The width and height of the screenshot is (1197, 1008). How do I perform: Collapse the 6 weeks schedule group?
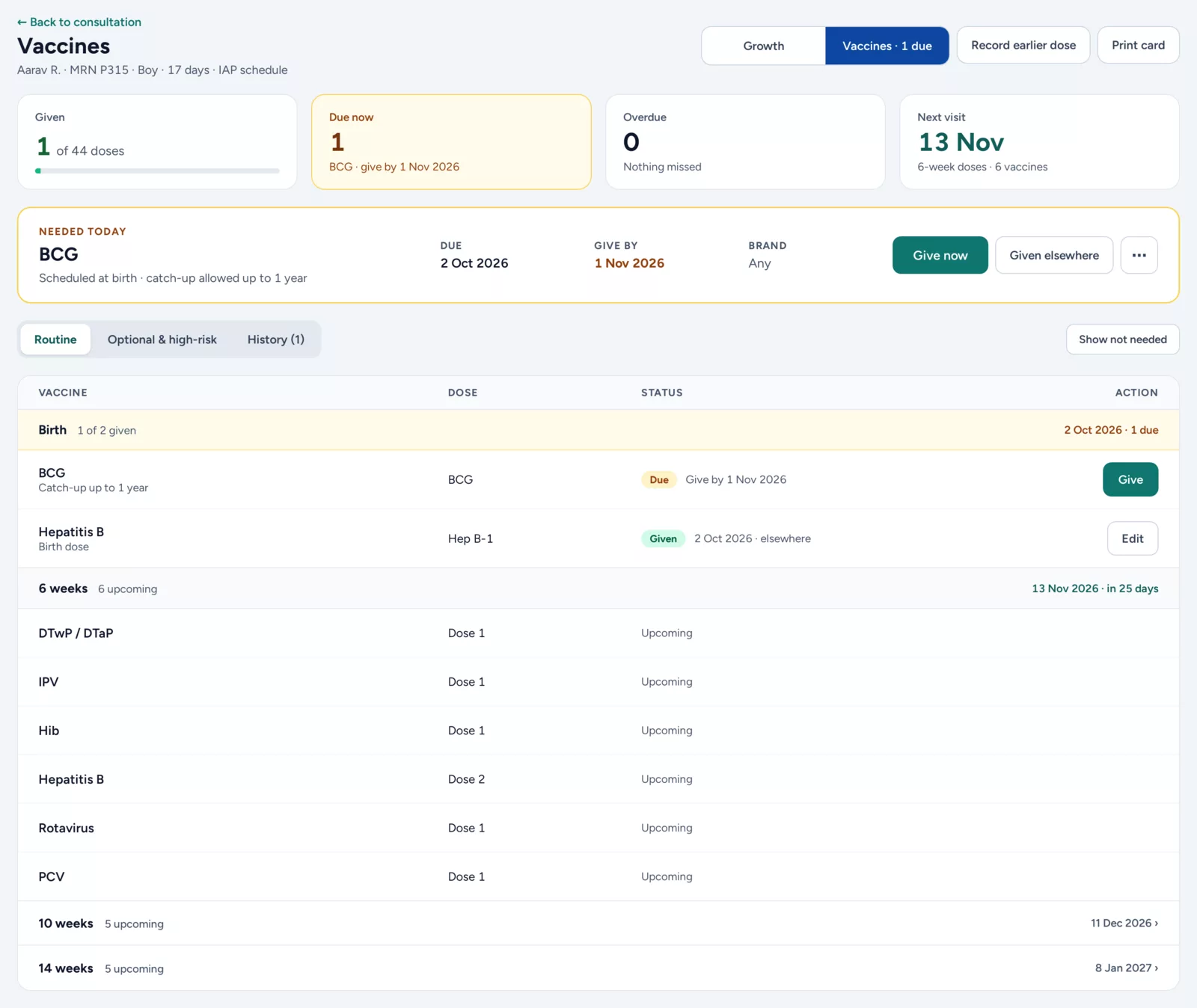pyautogui.click(x=598, y=588)
